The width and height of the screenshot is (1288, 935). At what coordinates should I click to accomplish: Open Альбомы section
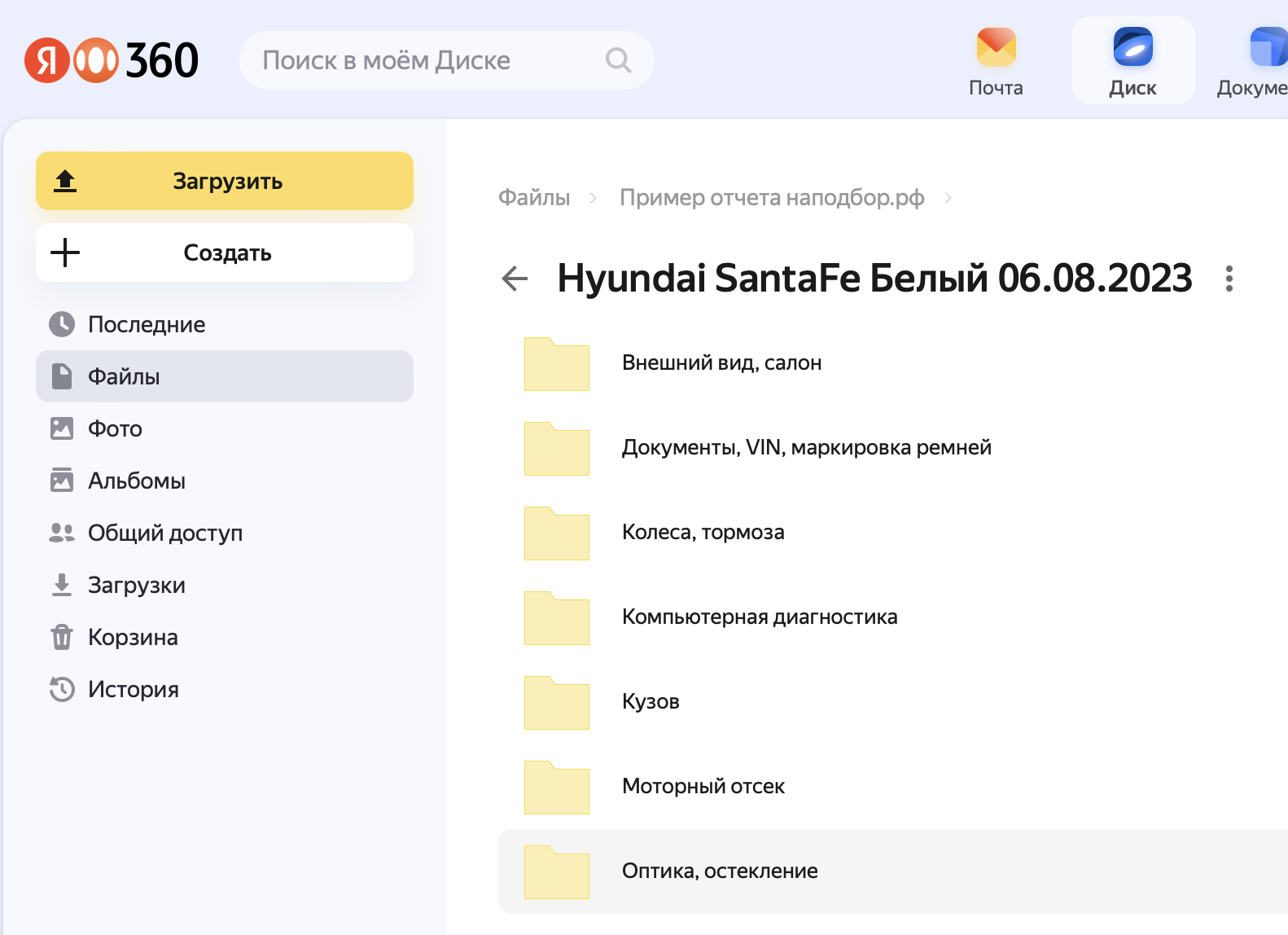point(136,481)
